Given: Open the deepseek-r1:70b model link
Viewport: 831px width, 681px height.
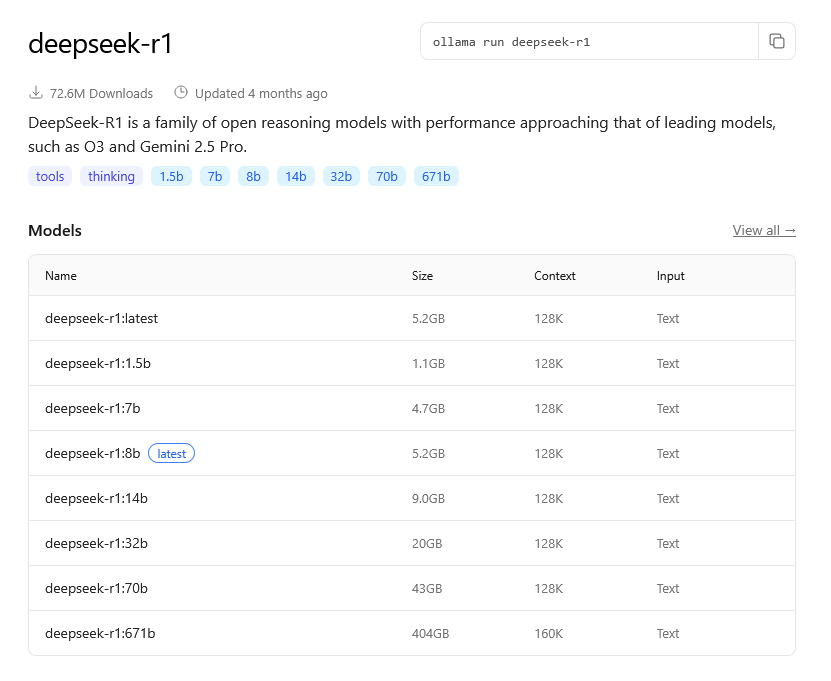Looking at the screenshot, I should [96, 588].
